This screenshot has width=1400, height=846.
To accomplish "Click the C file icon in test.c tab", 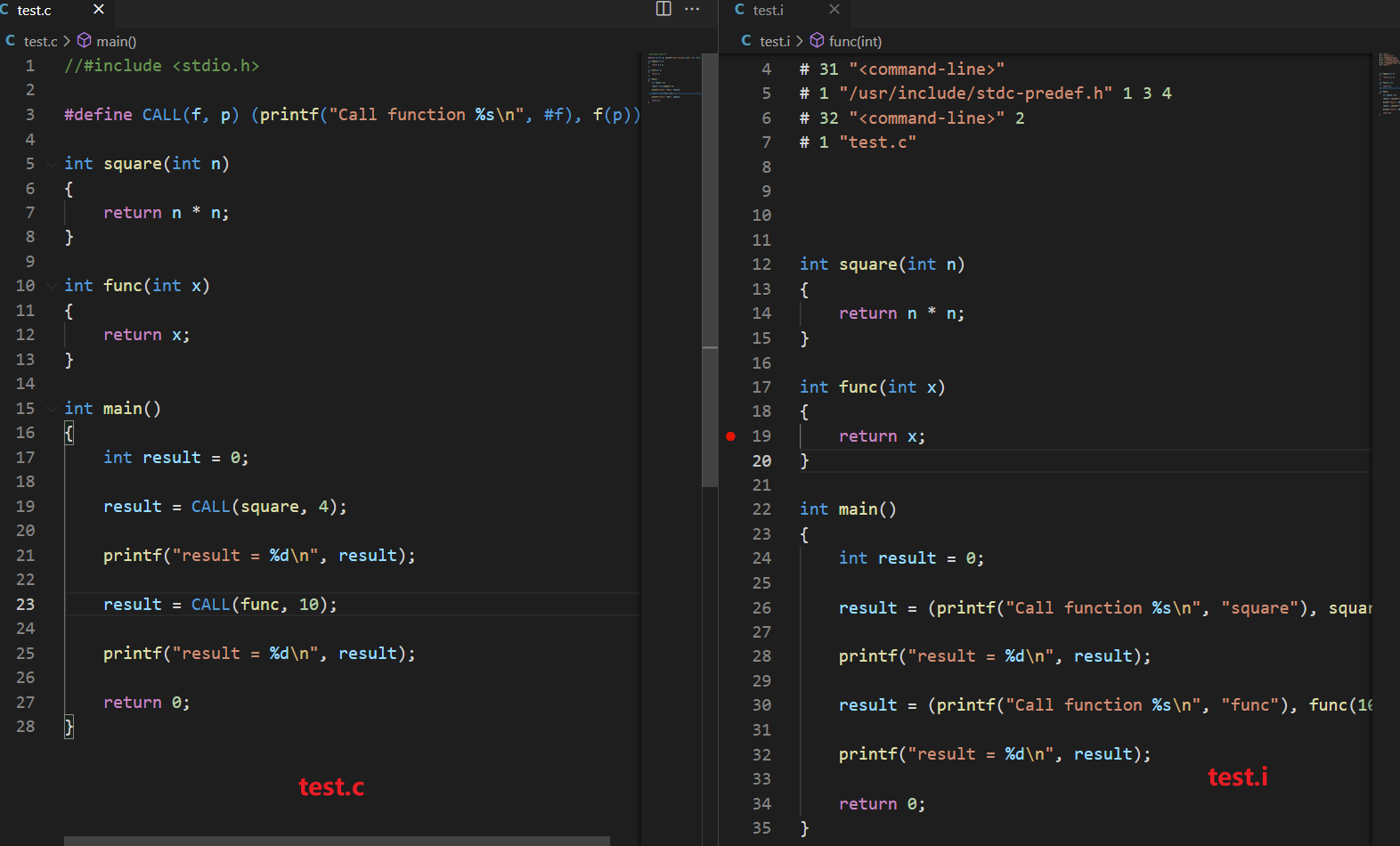I will 4,10.
